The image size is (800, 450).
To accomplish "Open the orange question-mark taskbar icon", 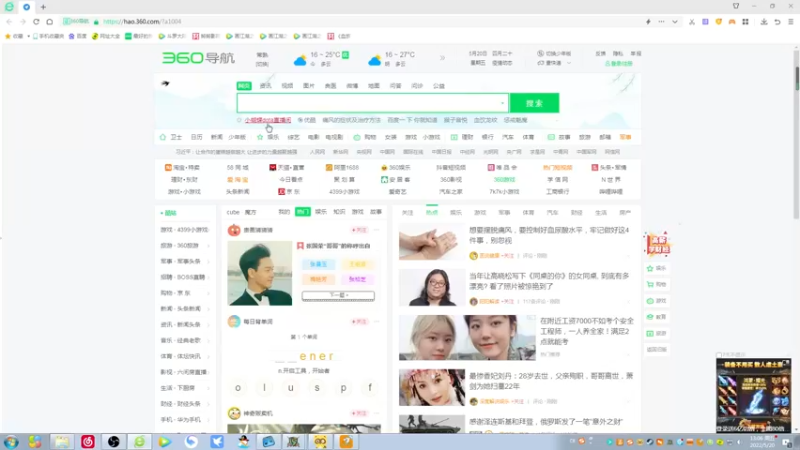I will [346, 441].
